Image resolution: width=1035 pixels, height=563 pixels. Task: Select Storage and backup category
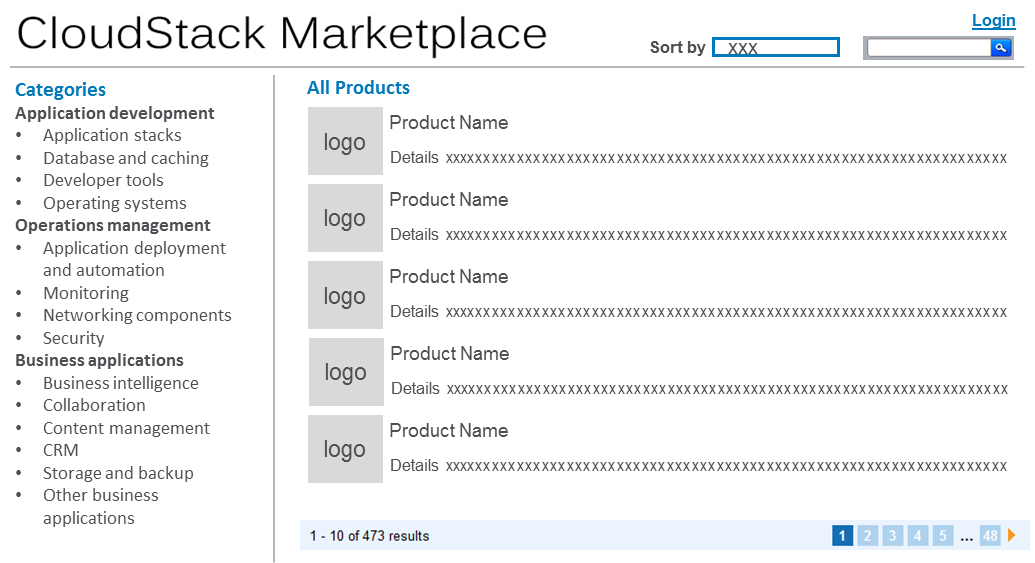click(118, 473)
